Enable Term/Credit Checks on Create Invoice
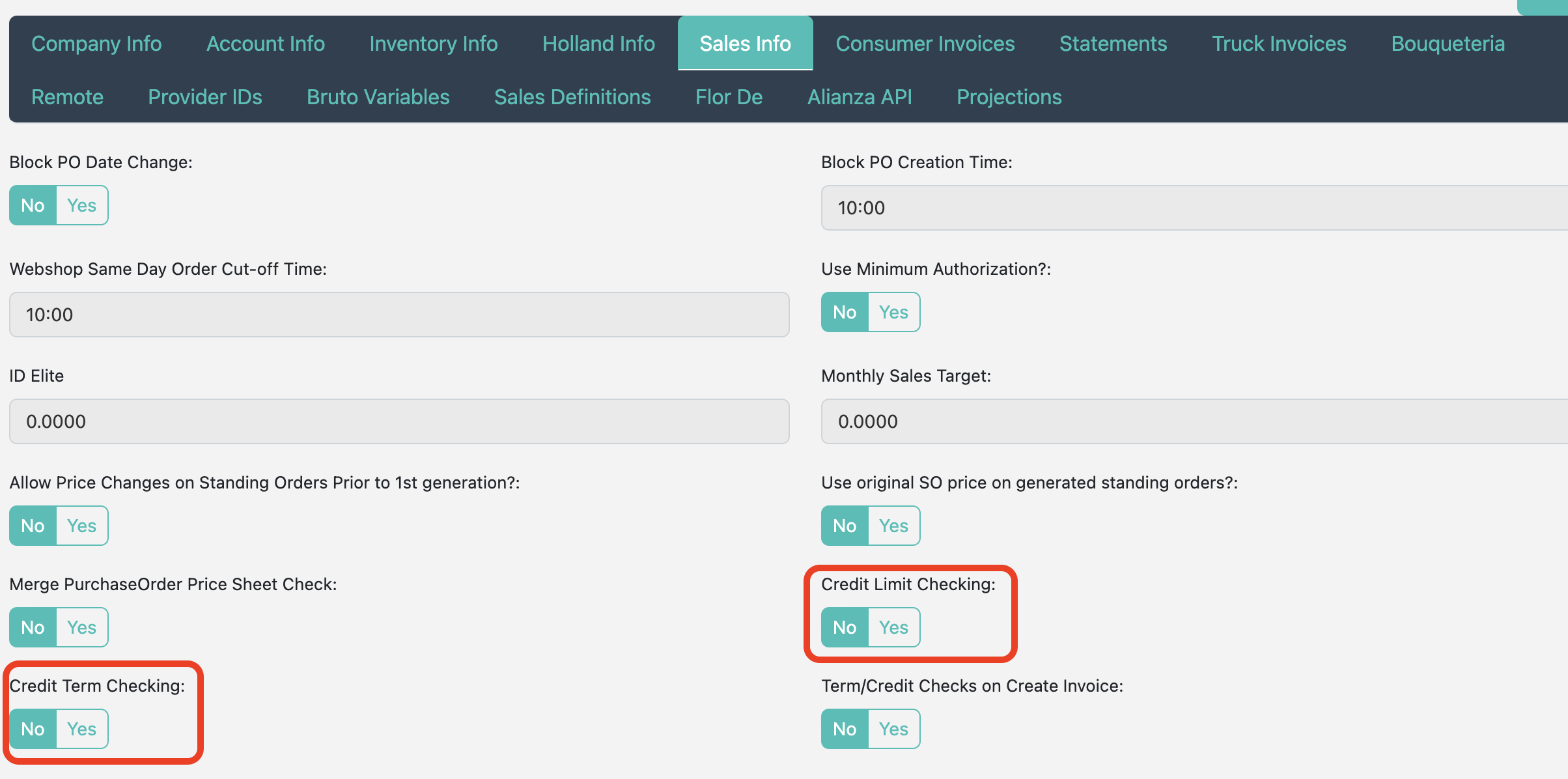1568x779 pixels. [893, 729]
